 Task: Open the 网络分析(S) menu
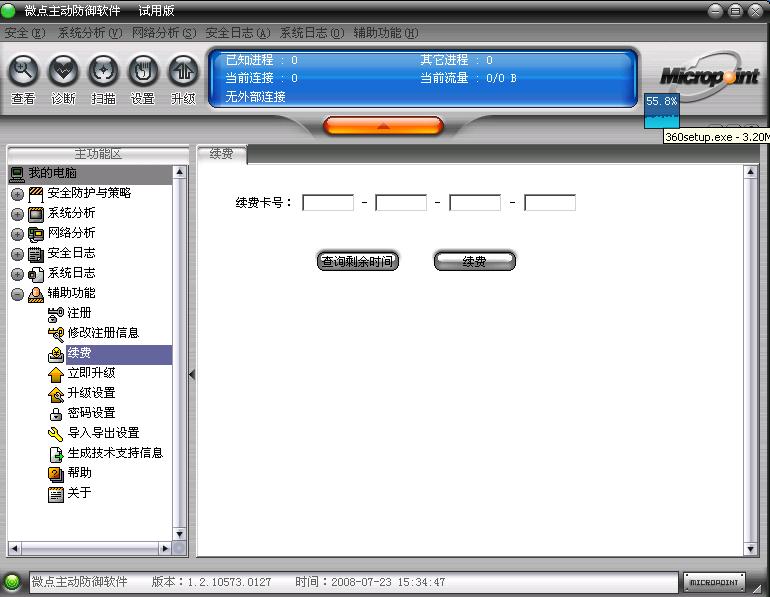tap(164, 33)
